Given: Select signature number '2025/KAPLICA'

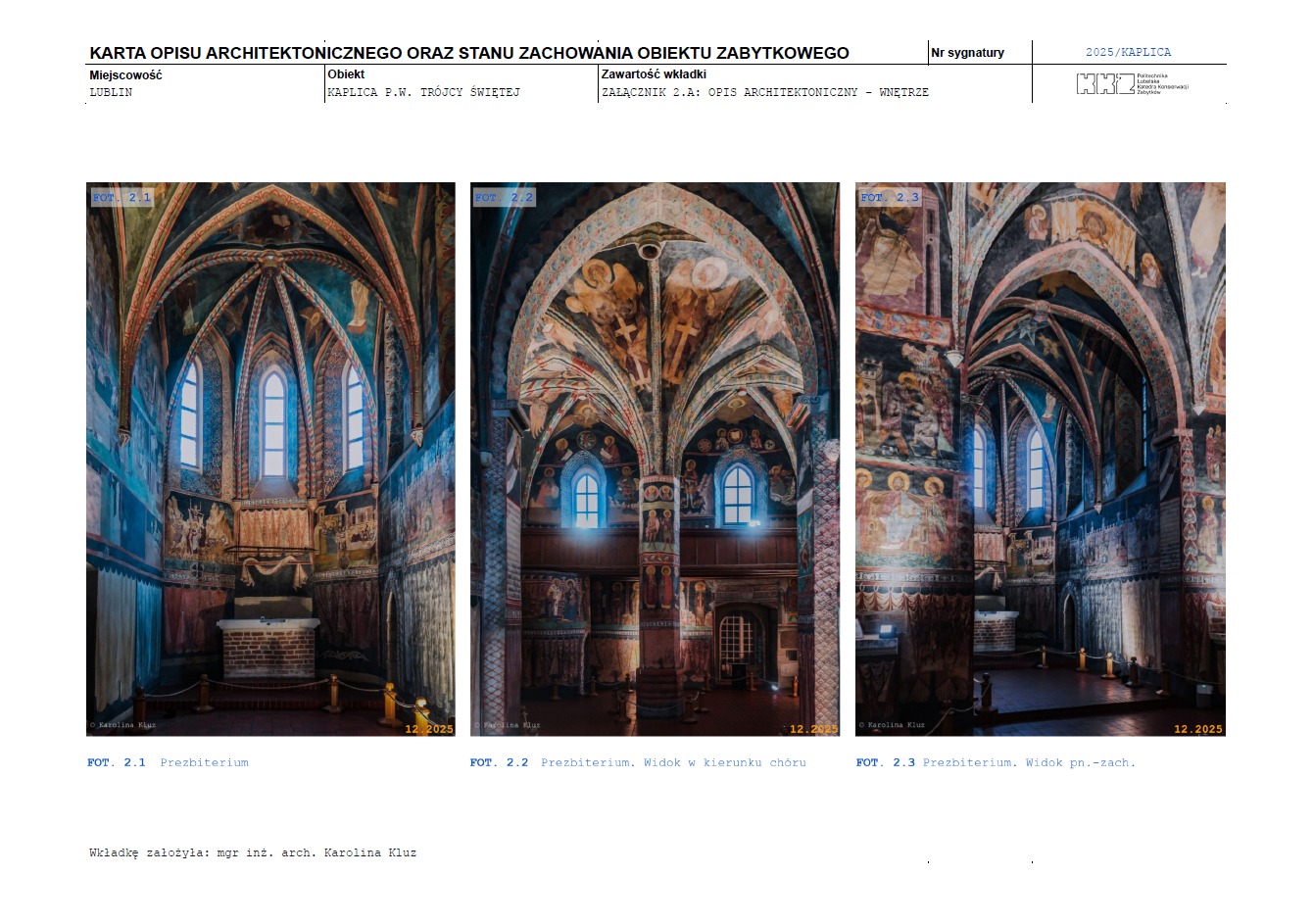Looking at the screenshot, I should (1128, 52).
